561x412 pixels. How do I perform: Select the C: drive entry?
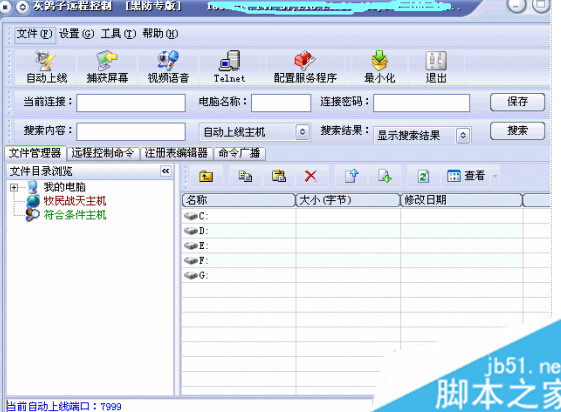(196, 216)
